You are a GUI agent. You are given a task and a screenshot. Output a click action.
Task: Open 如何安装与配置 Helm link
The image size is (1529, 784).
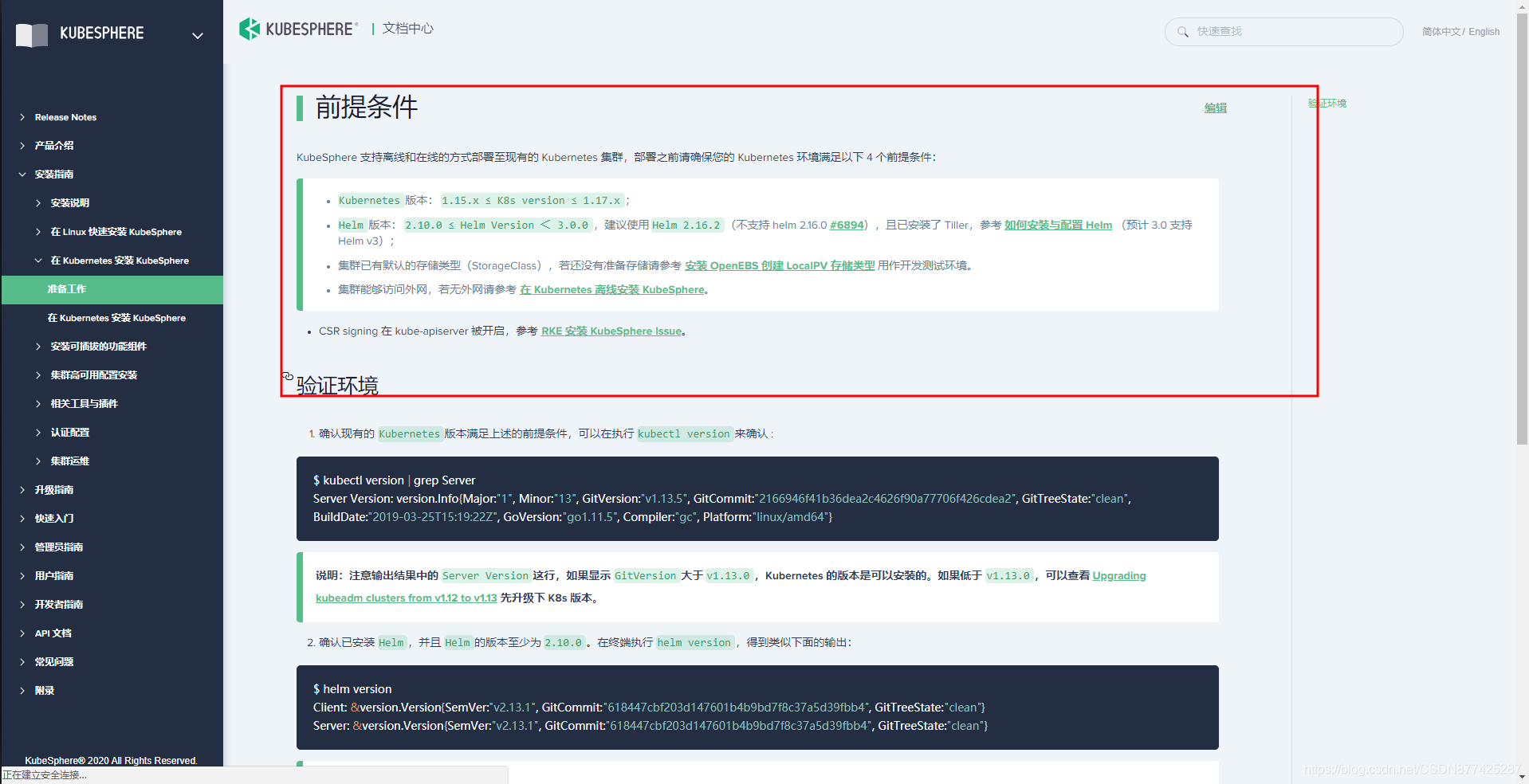point(1058,225)
